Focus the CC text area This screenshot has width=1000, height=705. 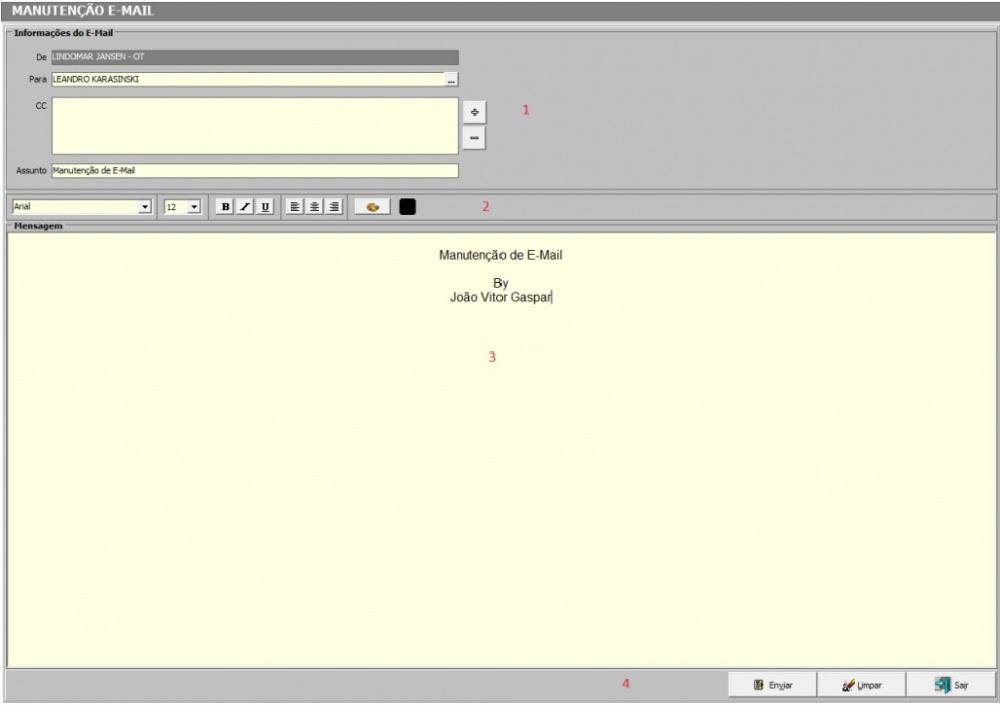point(255,126)
